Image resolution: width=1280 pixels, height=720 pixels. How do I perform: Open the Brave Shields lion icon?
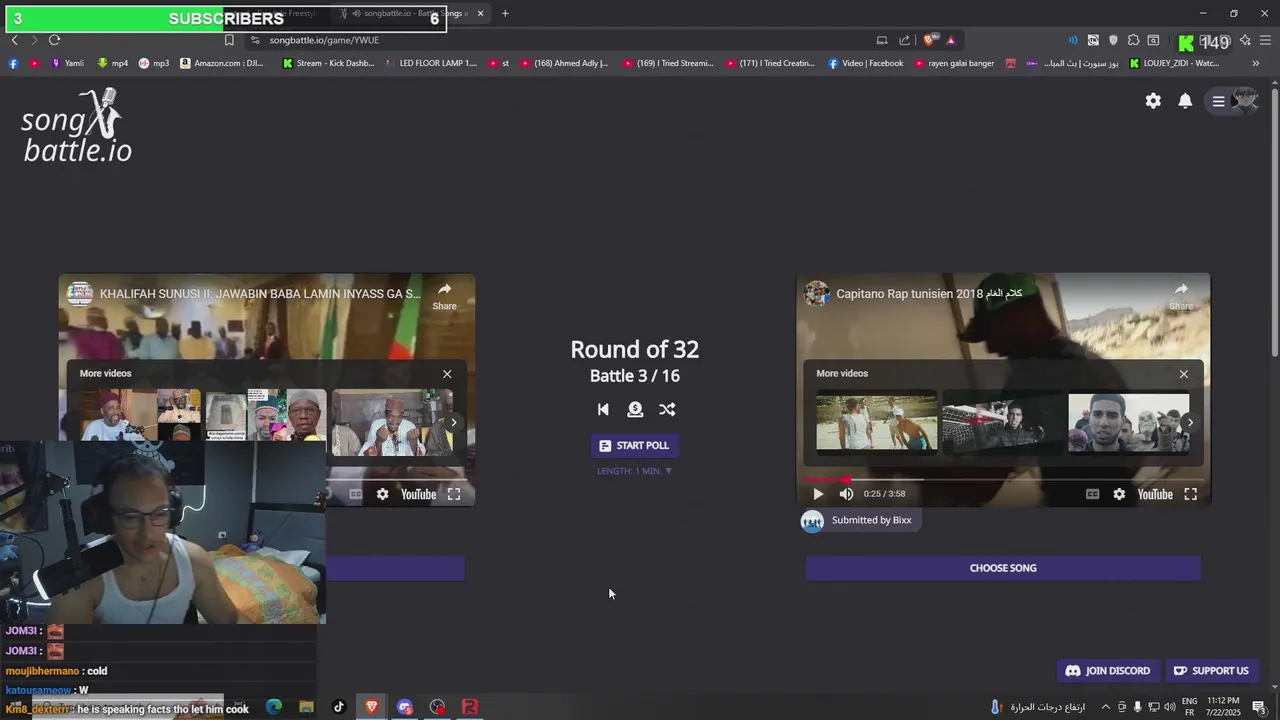coord(929,40)
